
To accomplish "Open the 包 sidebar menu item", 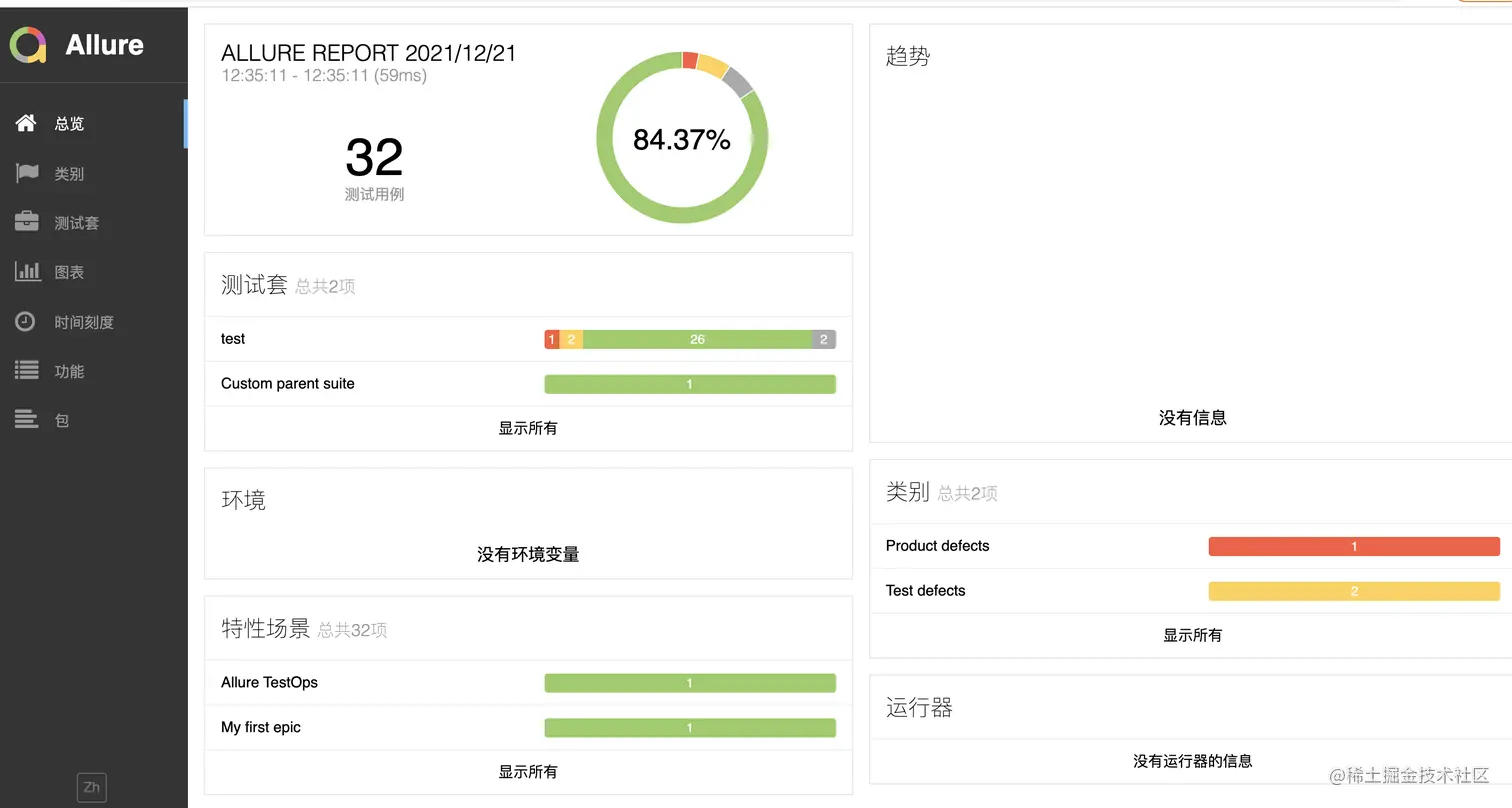I will pyautogui.click(x=94, y=421).
